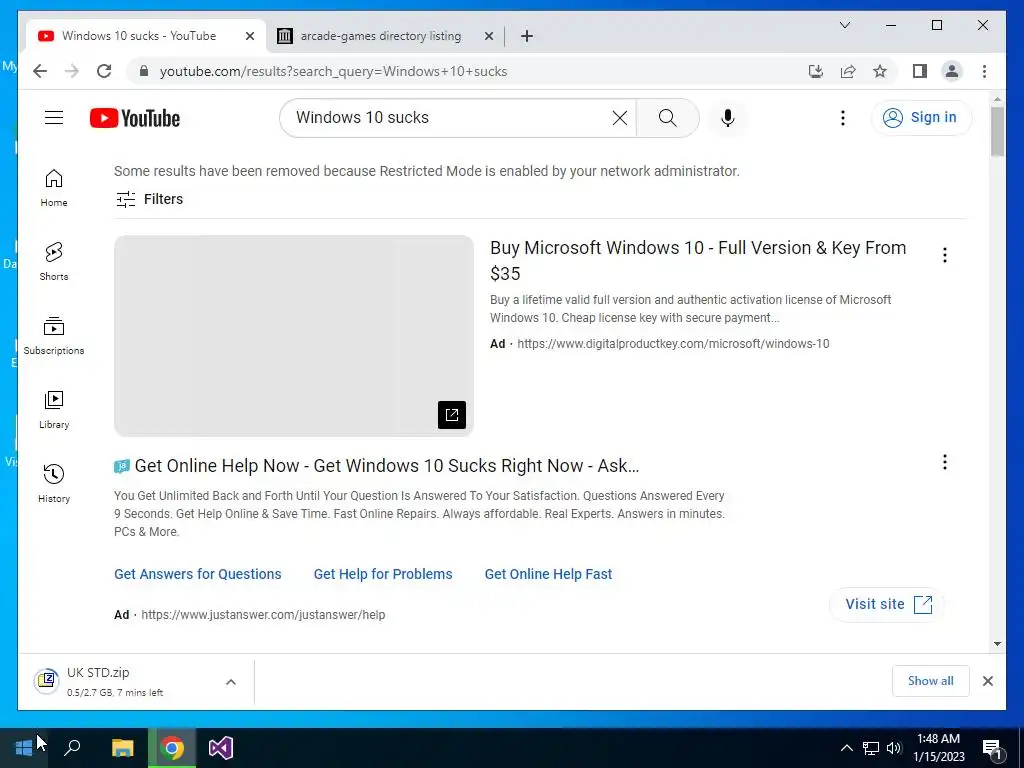
Task: Switch to arcade-games directory listing tab
Action: (x=380, y=36)
